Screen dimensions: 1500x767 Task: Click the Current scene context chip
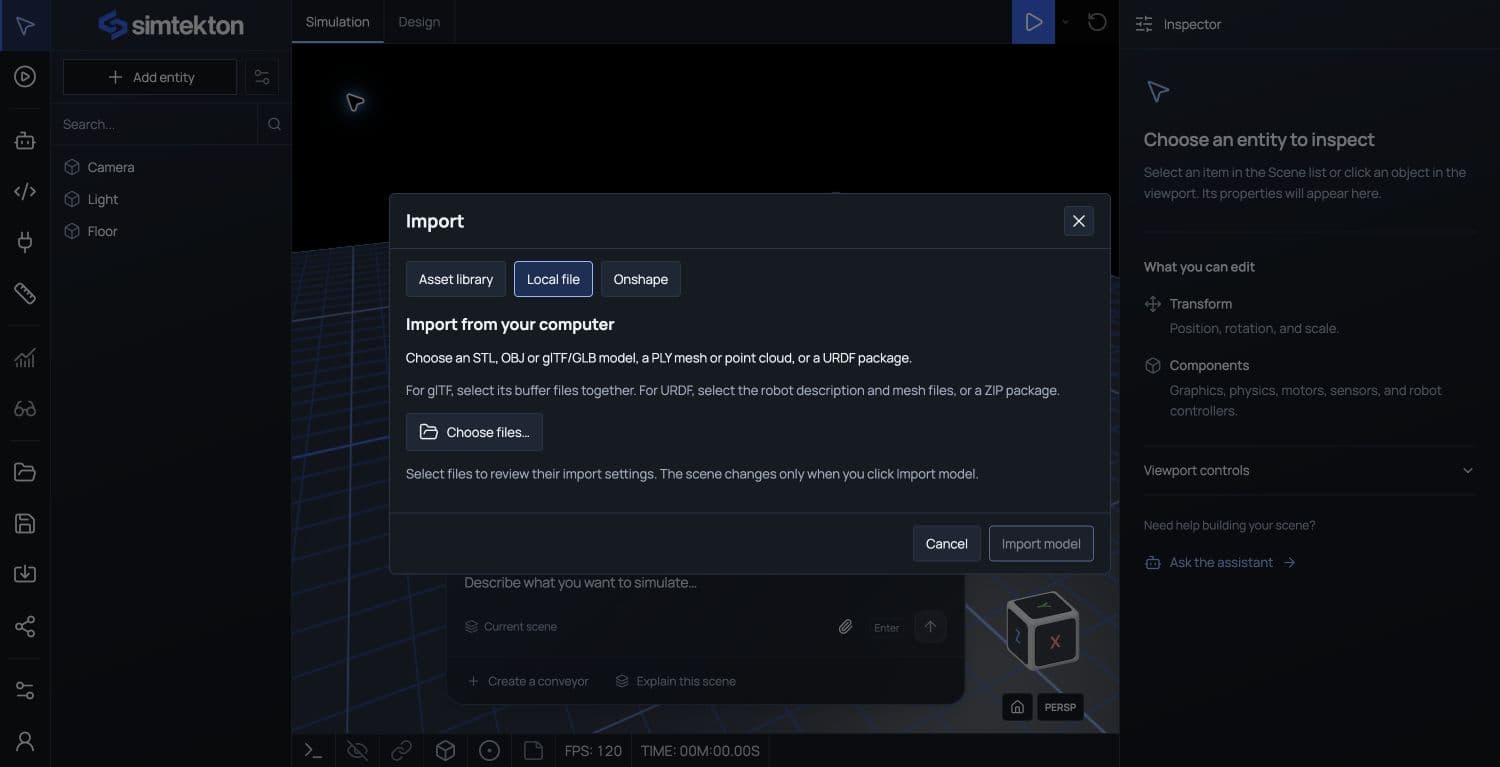[x=510, y=627]
